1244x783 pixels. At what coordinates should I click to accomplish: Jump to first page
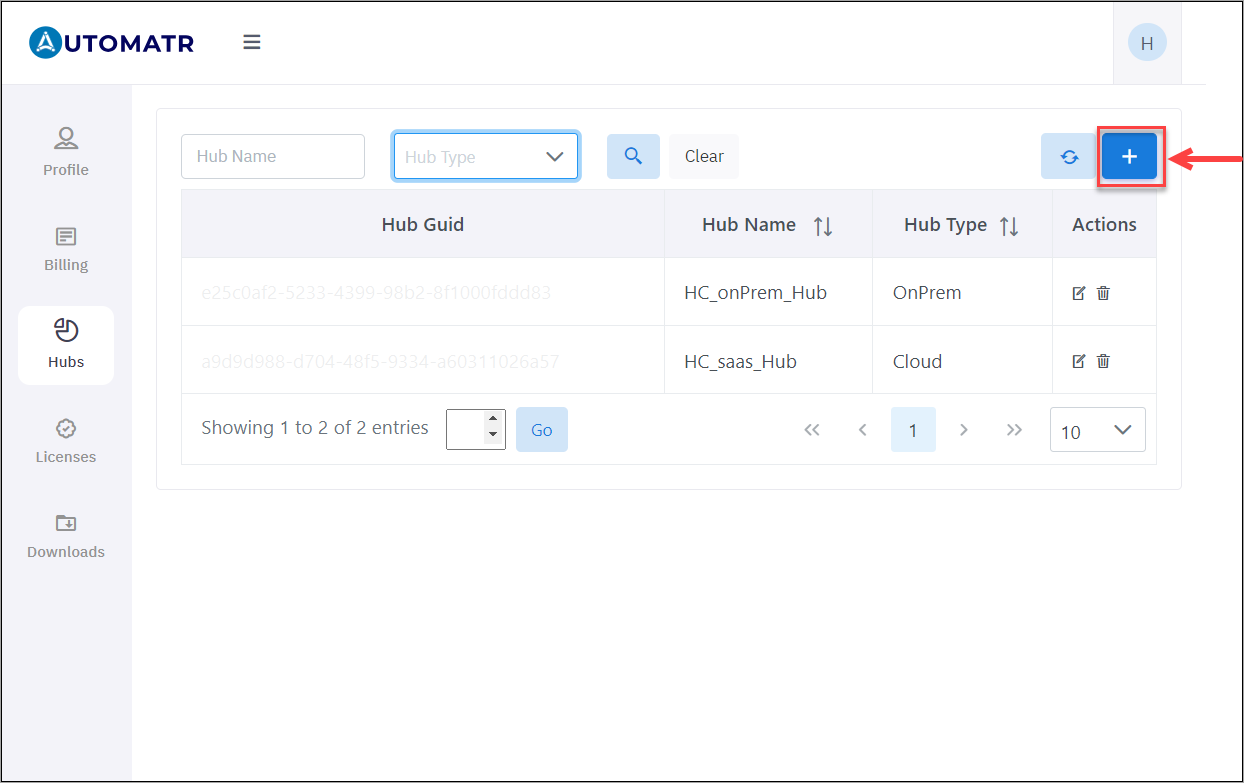coord(812,430)
